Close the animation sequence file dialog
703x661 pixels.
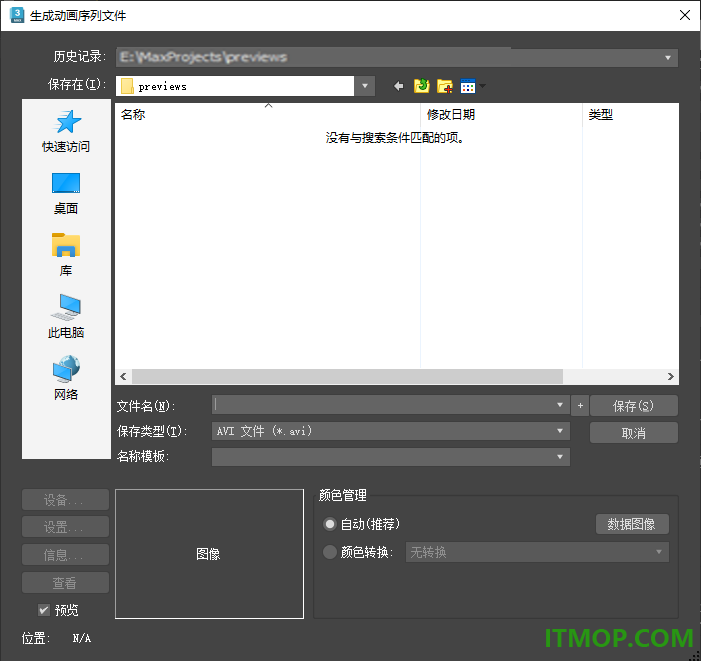685,15
